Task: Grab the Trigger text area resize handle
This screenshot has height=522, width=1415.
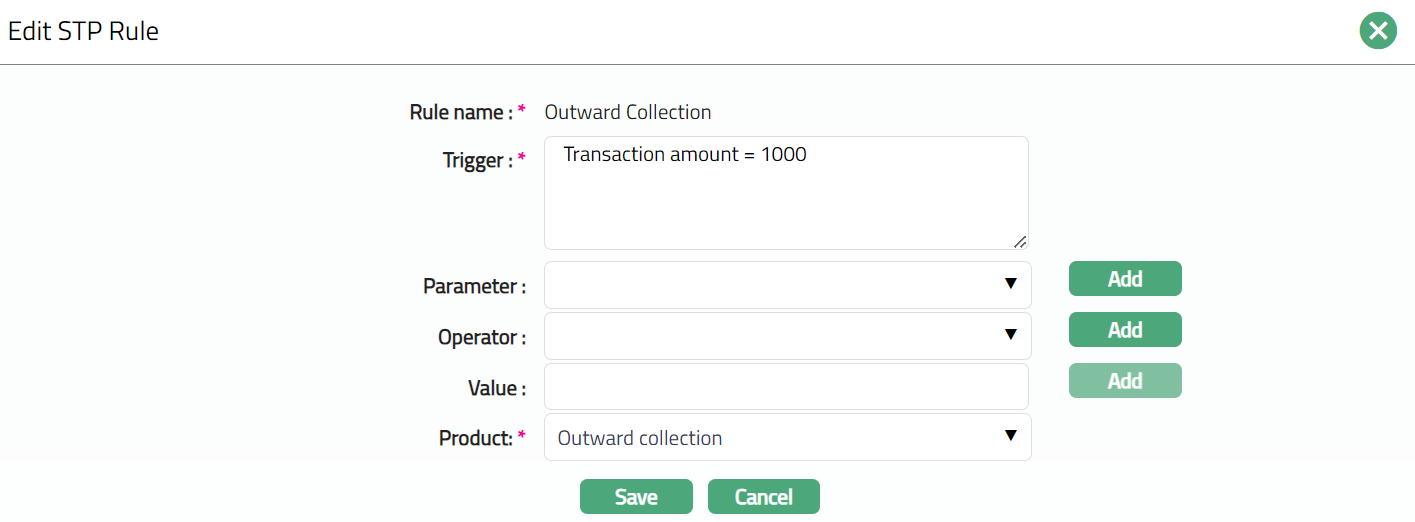Action: point(1020,241)
